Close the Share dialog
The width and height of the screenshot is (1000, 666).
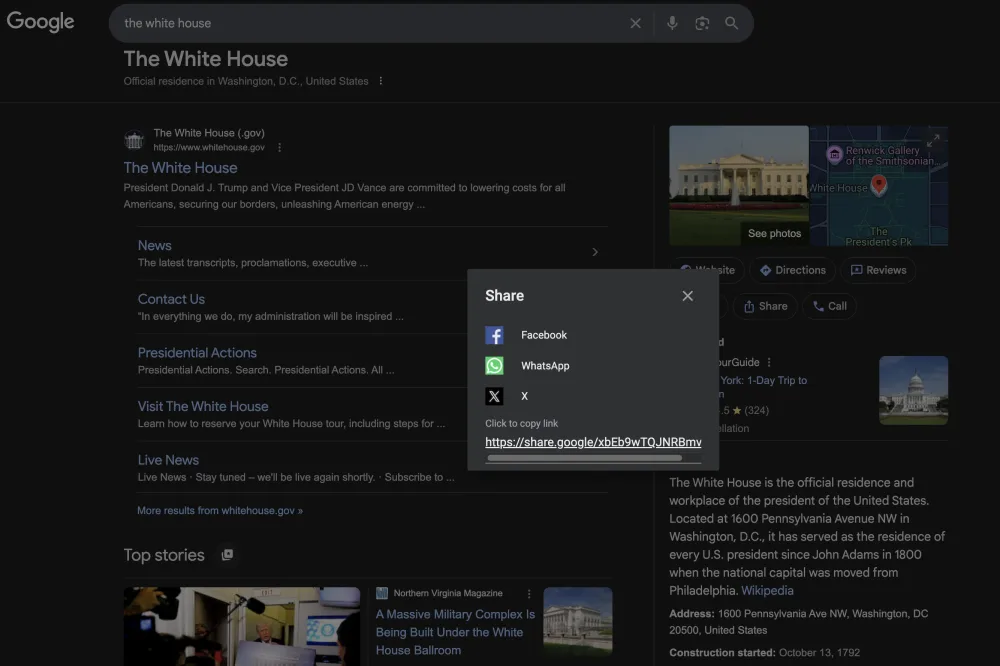688,296
